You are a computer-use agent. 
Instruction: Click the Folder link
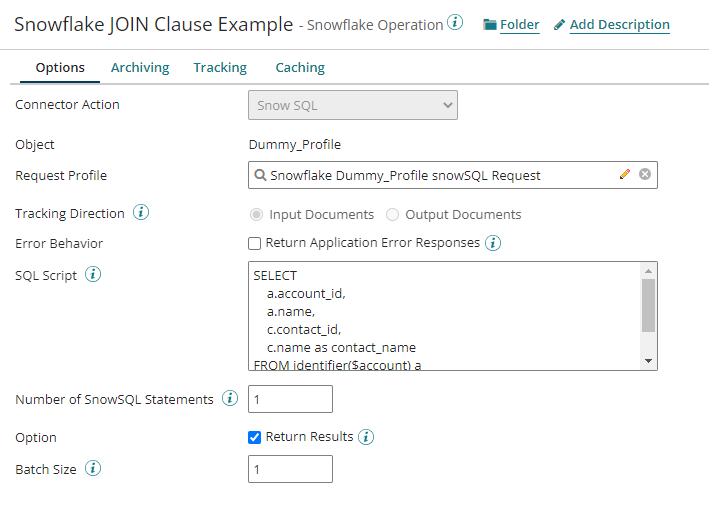coord(520,24)
